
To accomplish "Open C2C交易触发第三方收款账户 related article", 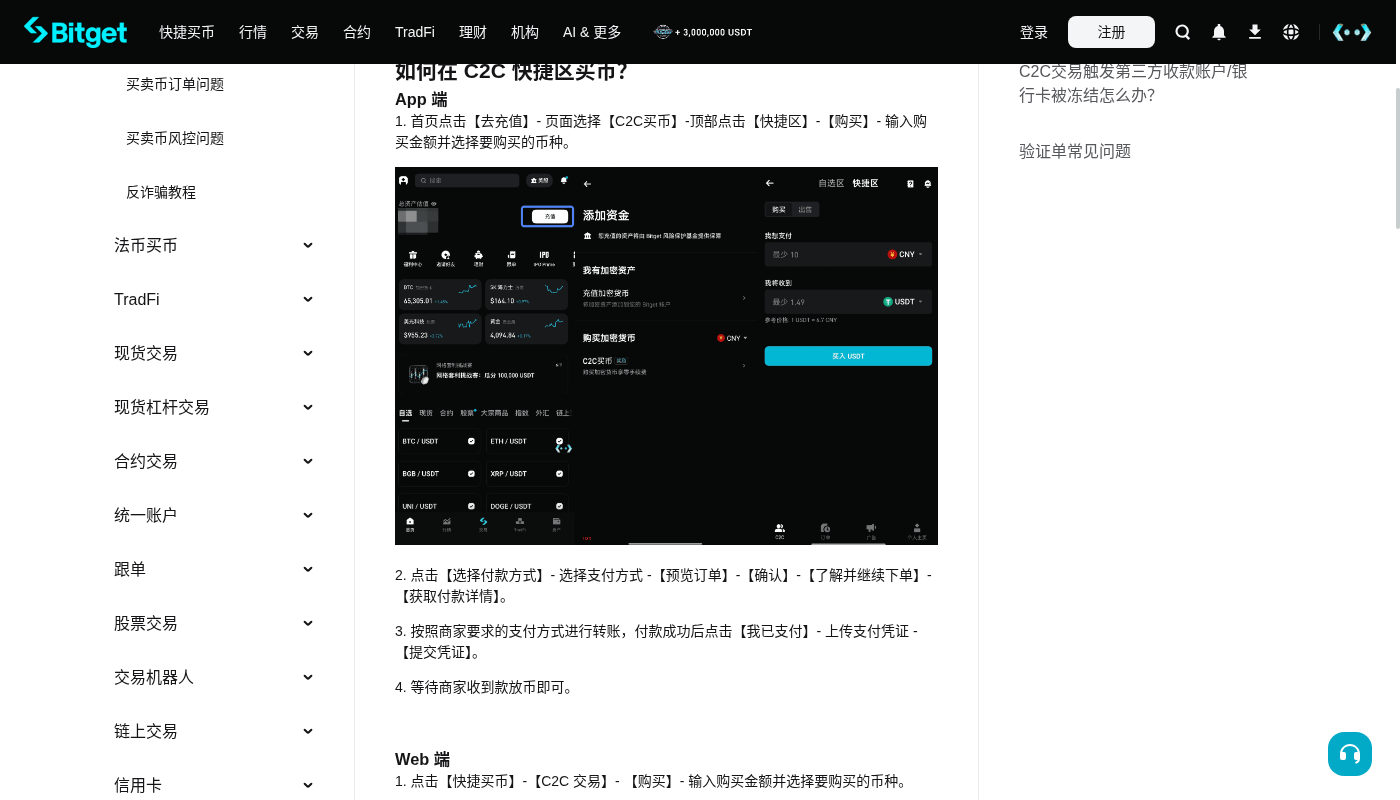I will 1133,84.
